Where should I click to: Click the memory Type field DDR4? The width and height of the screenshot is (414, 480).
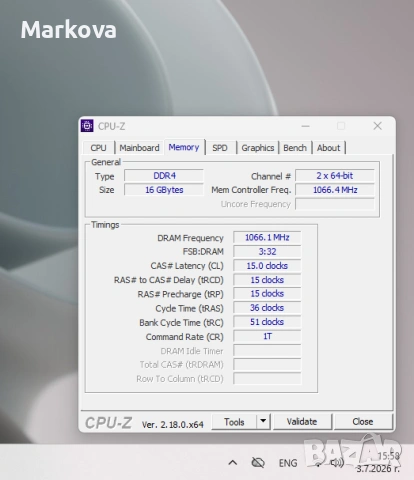[x=164, y=176]
